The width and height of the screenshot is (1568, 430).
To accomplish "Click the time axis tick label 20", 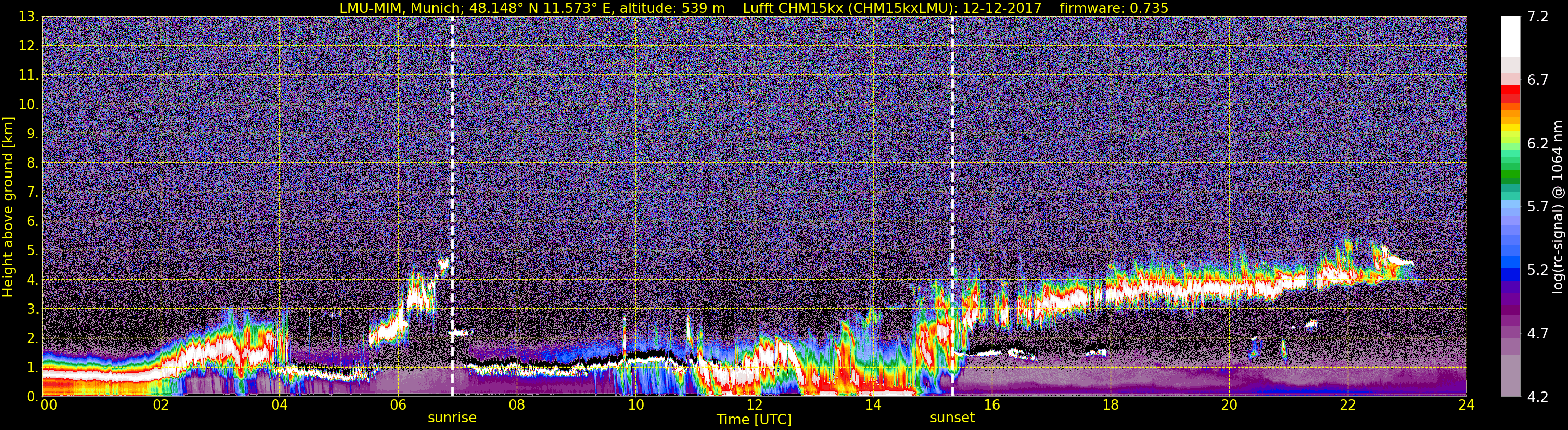I will point(1229,405).
